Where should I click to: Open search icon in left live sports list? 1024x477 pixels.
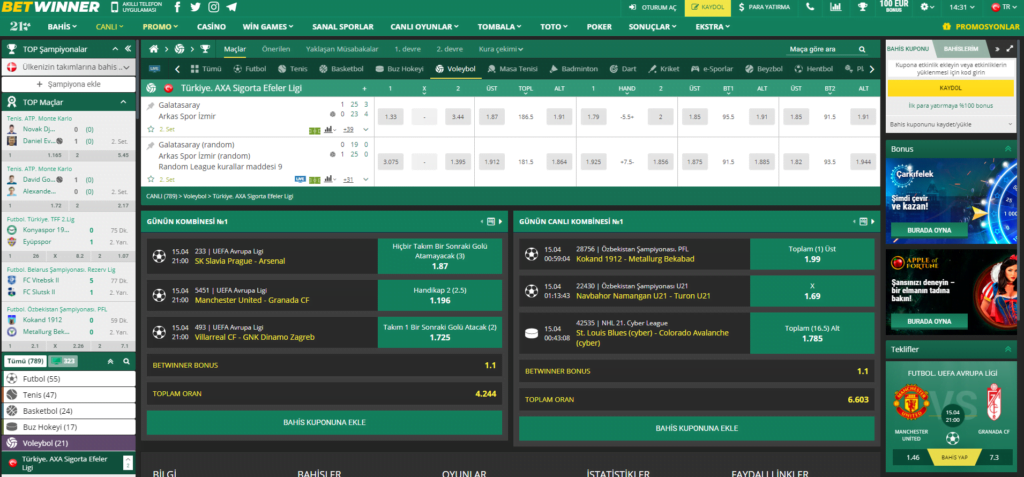(x=127, y=361)
